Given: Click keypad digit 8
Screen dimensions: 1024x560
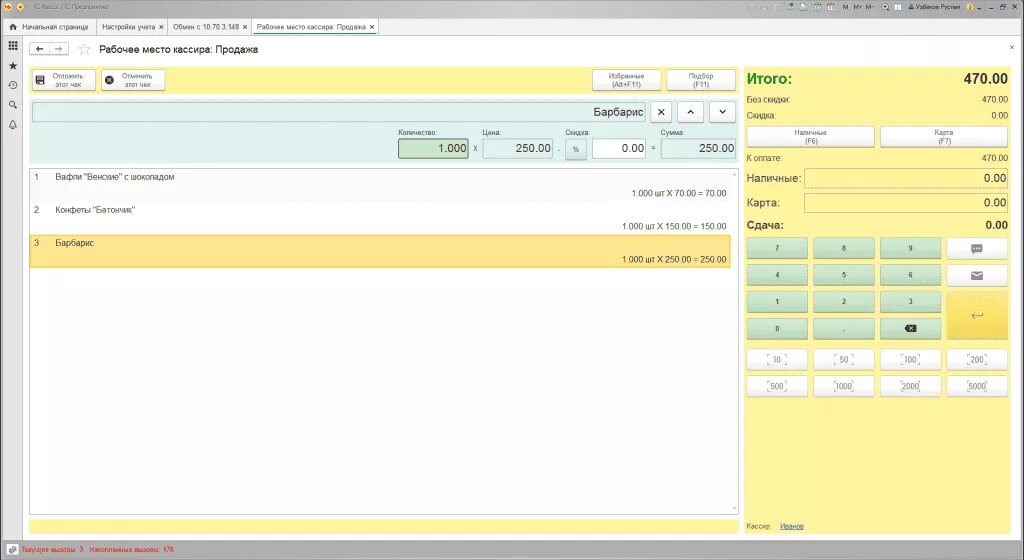Looking at the screenshot, I should (x=844, y=249).
